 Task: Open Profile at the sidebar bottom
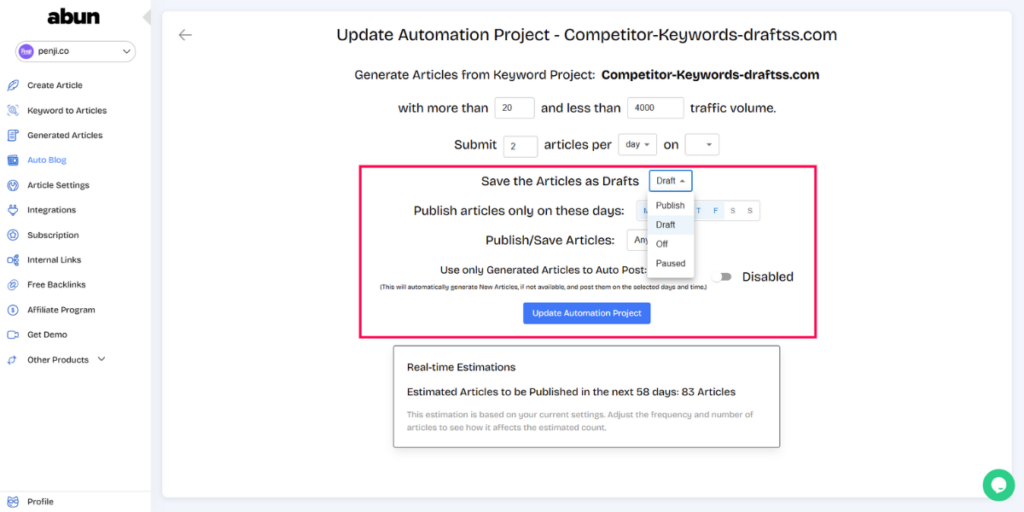(40, 502)
